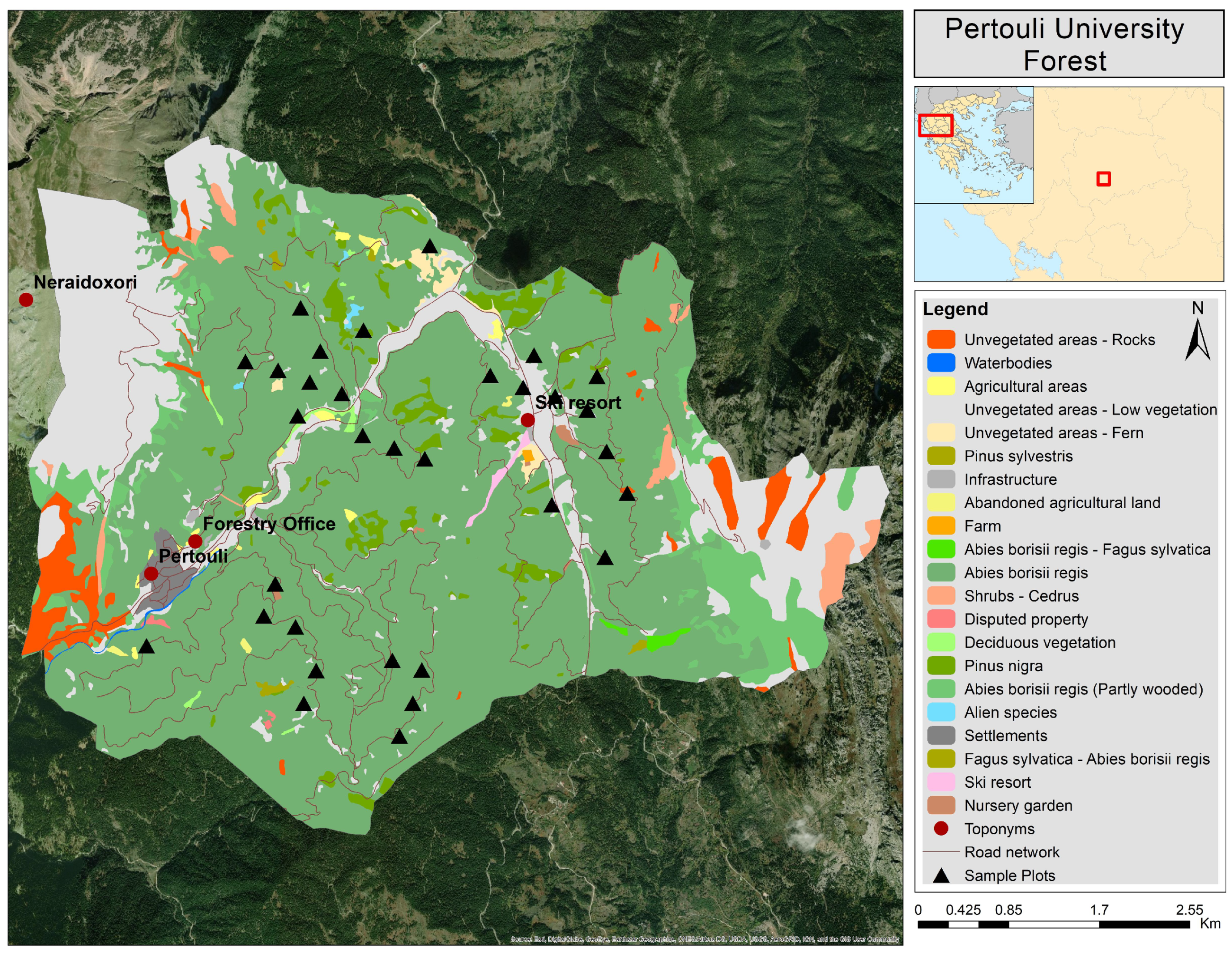
Task: Click the Pertouli village red marker
Action: 151,574
